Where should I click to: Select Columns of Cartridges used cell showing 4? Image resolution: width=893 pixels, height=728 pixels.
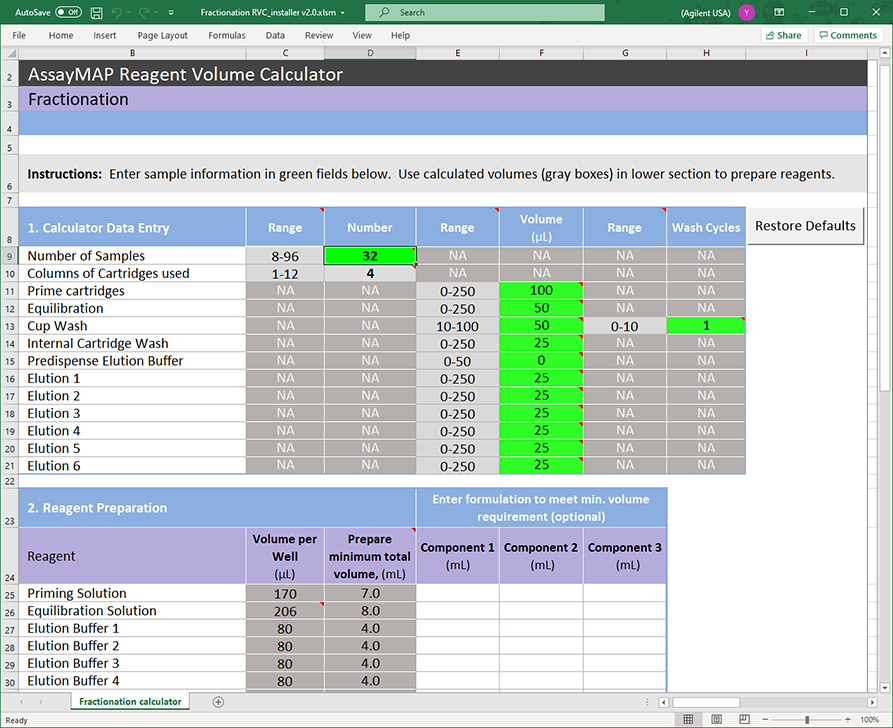pos(370,273)
